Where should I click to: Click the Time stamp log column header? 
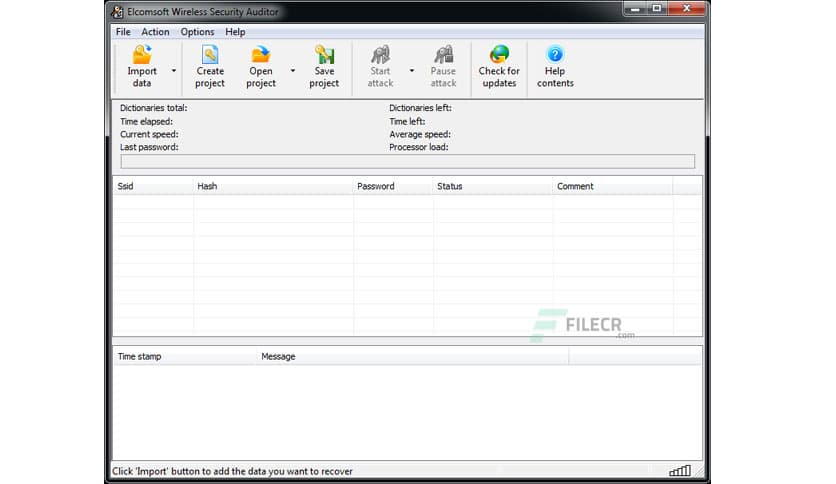point(184,357)
